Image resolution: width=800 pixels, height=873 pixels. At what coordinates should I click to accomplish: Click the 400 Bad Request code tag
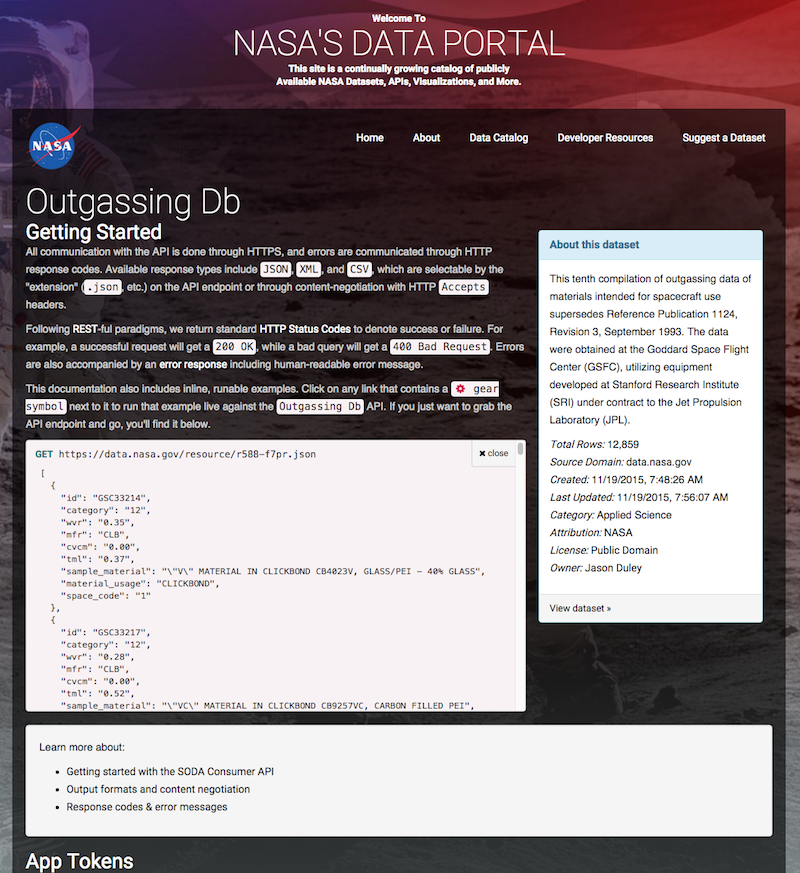(440, 347)
